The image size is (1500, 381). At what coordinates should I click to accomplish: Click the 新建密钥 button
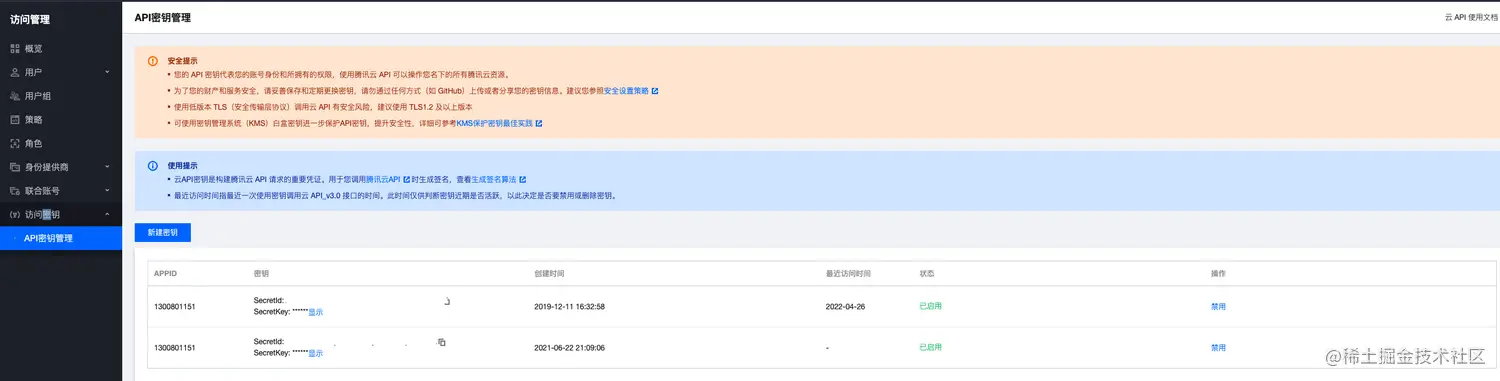162,232
